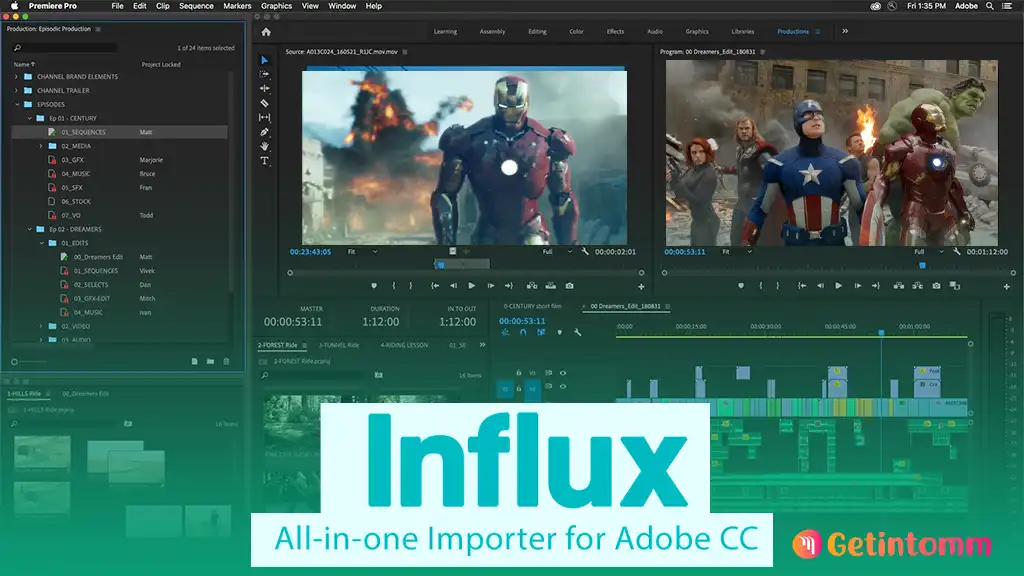This screenshot has width=1024, height=576.
Task: Toggle V3 track output eye
Action: pyautogui.click(x=563, y=373)
